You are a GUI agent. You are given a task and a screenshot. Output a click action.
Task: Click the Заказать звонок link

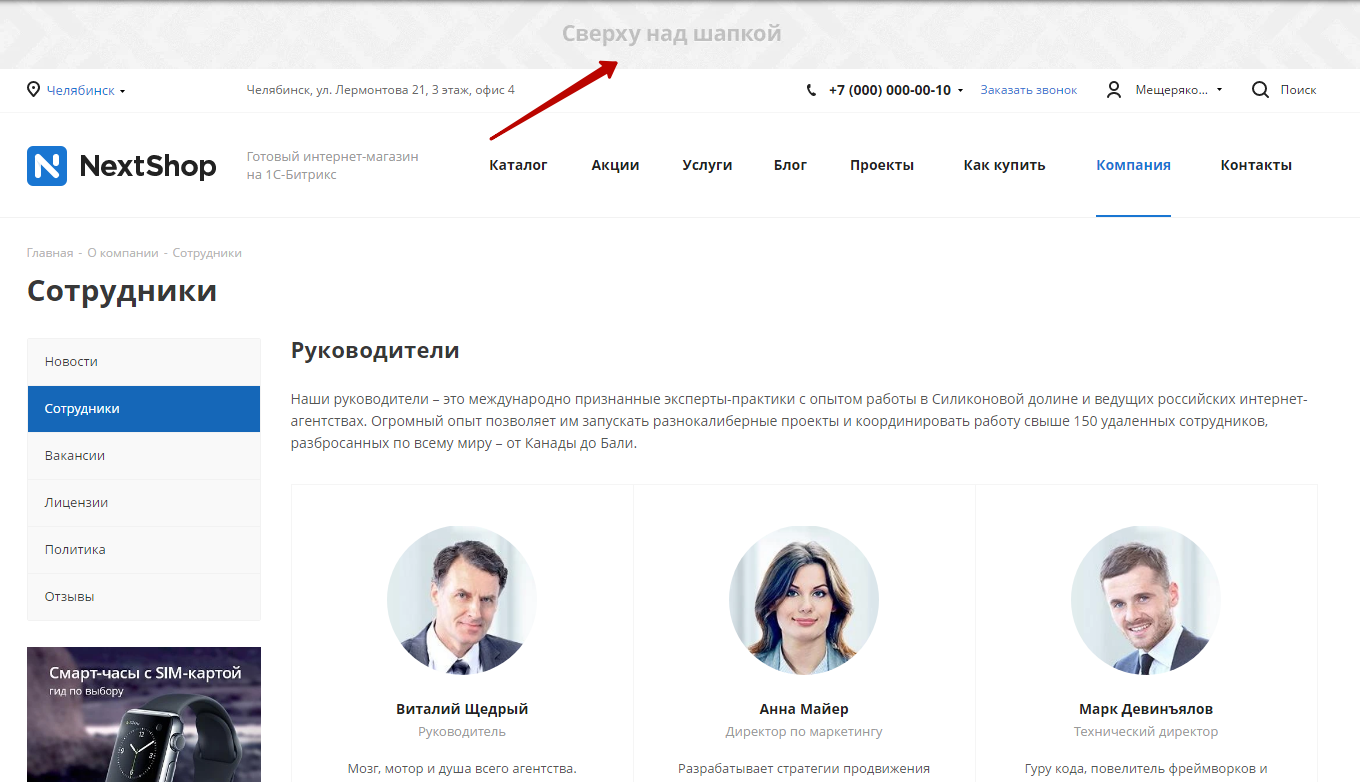[1029, 90]
